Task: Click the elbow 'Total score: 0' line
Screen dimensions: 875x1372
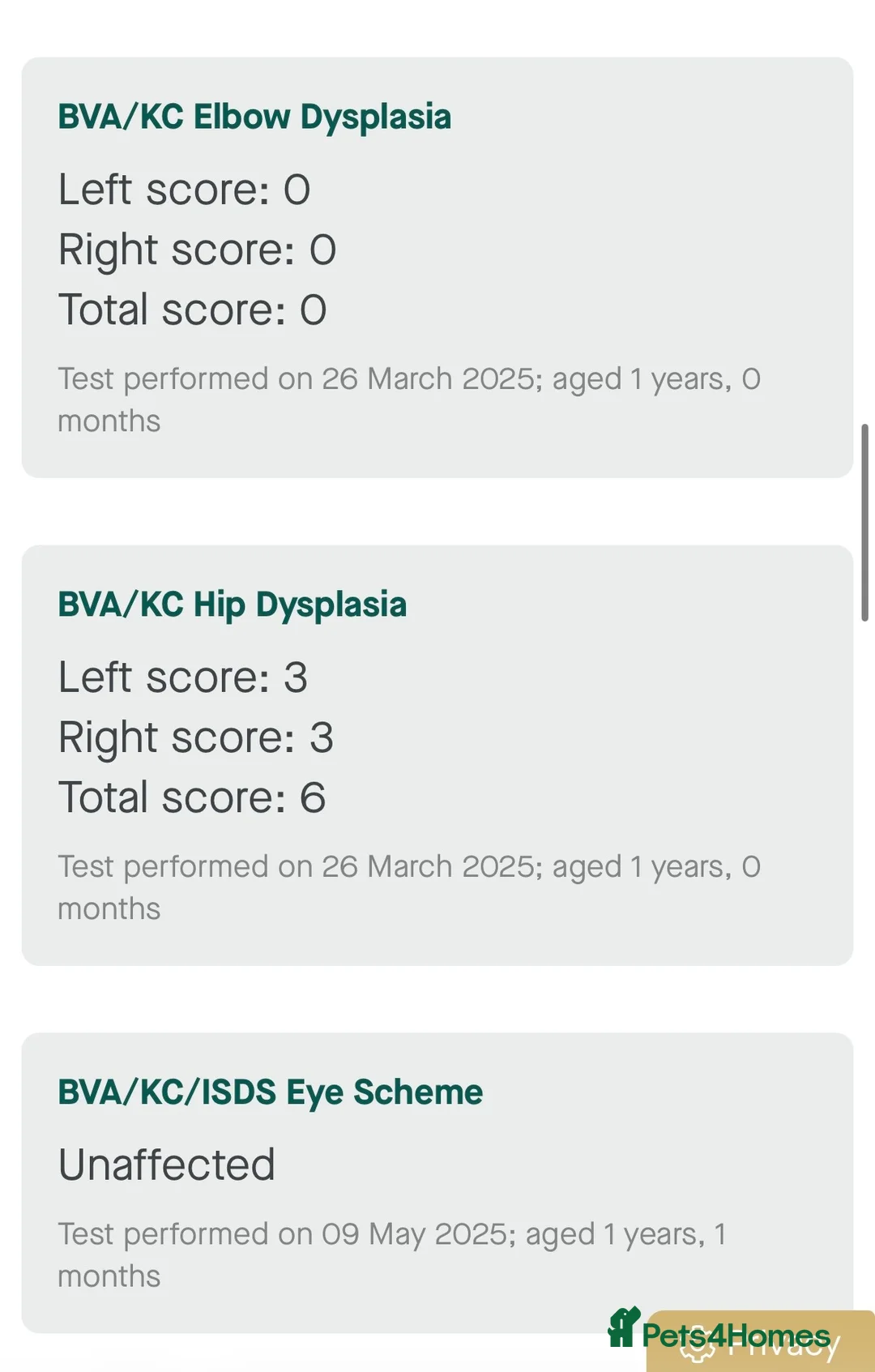Action: (x=192, y=310)
